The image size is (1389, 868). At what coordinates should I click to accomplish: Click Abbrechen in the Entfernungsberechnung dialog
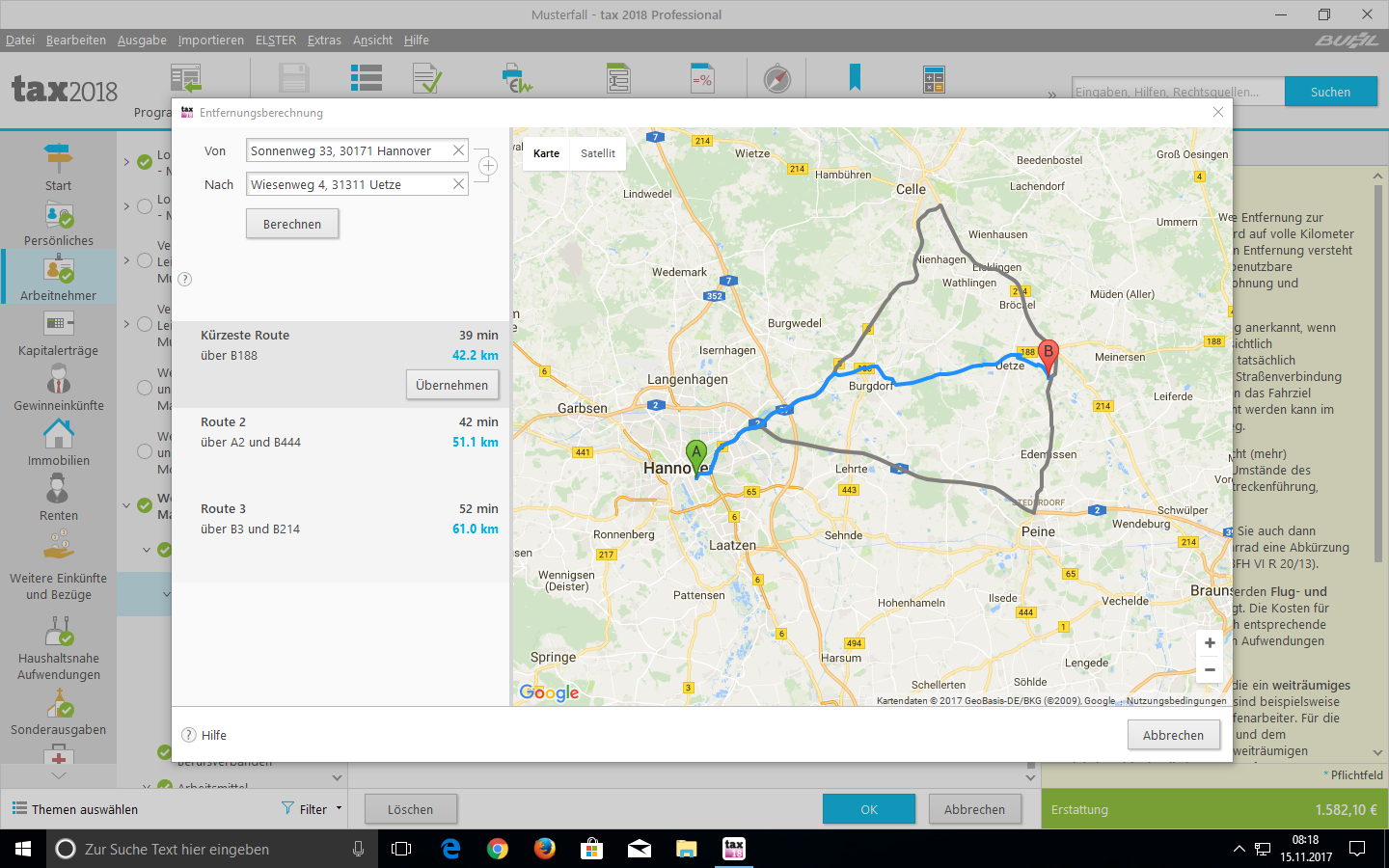coord(1173,735)
